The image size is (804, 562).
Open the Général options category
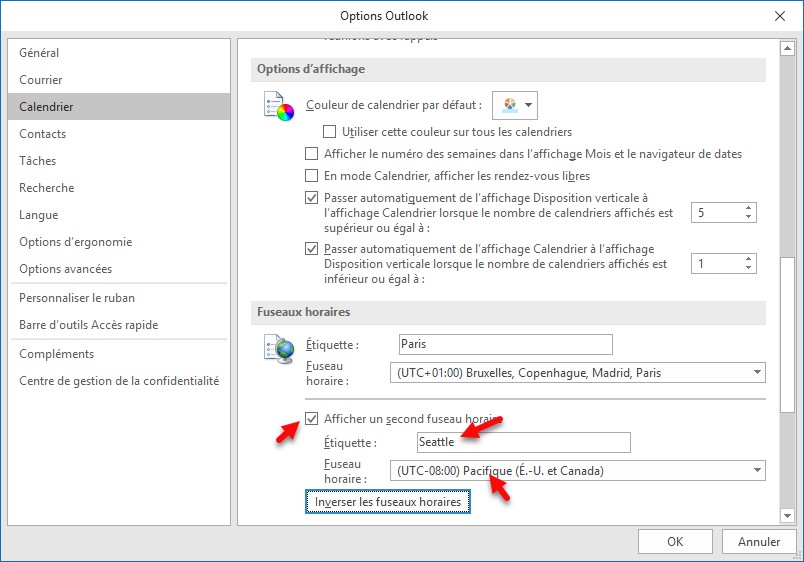coord(119,53)
